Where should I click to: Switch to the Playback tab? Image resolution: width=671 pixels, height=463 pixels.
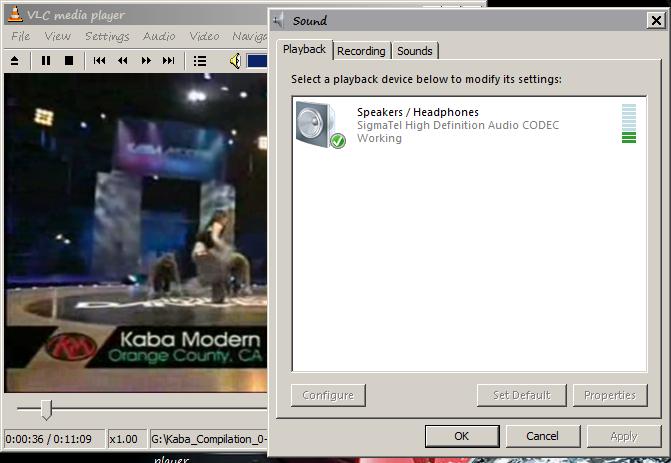coord(304,49)
